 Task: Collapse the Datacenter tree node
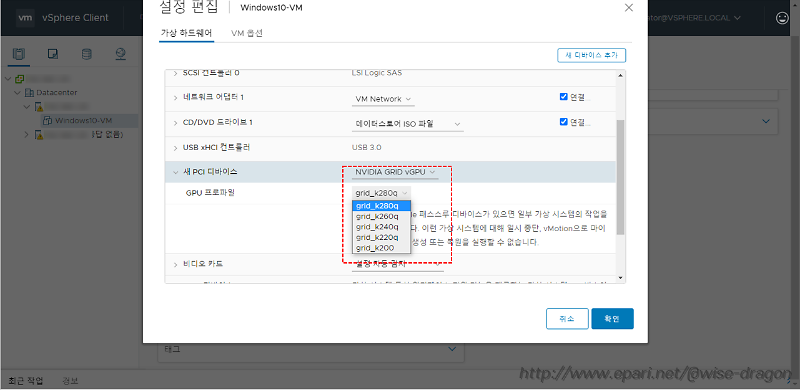pyautogui.click(x=18, y=92)
